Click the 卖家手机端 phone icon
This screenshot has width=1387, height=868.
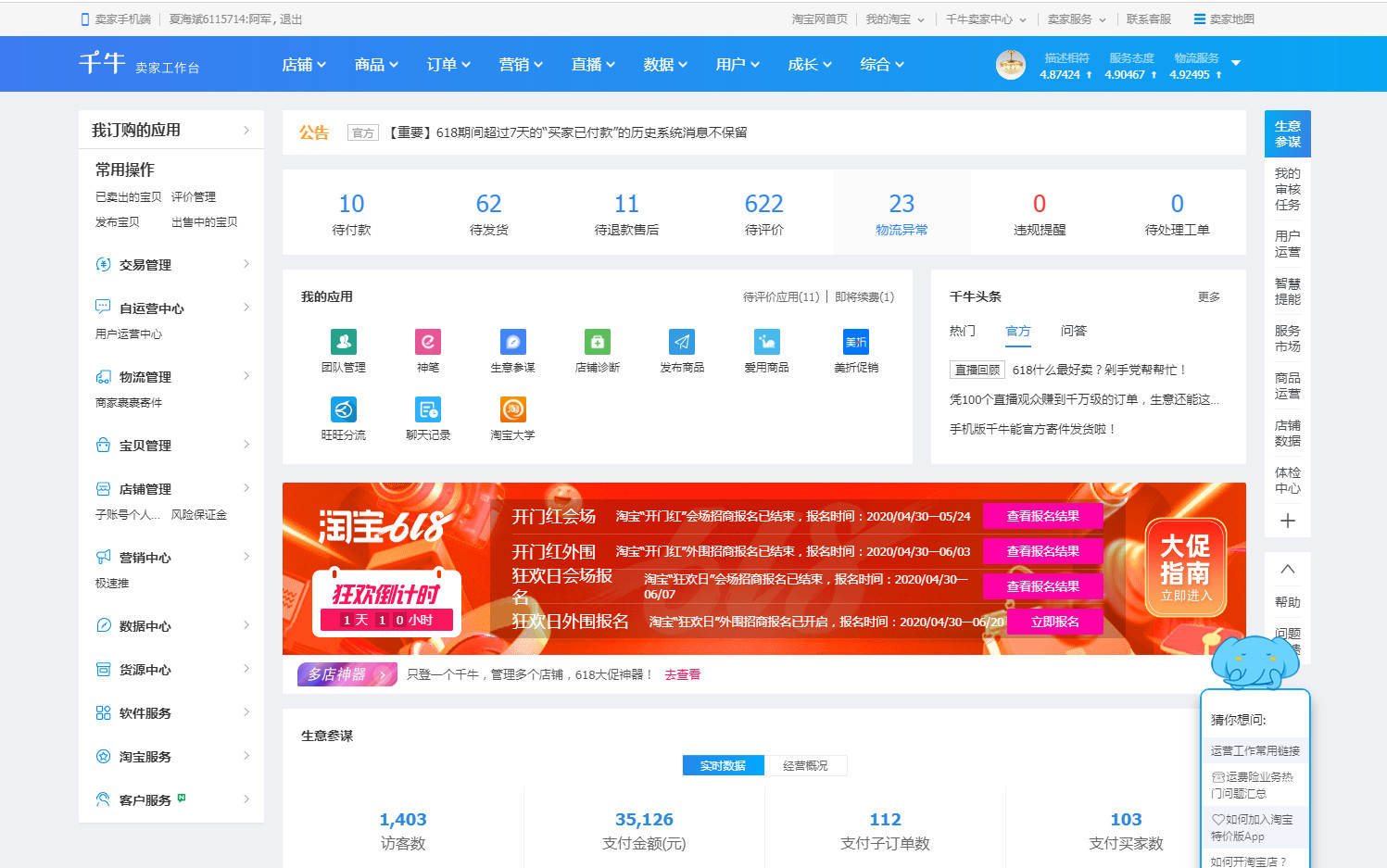pyautogui.click(x=85, y=19)
